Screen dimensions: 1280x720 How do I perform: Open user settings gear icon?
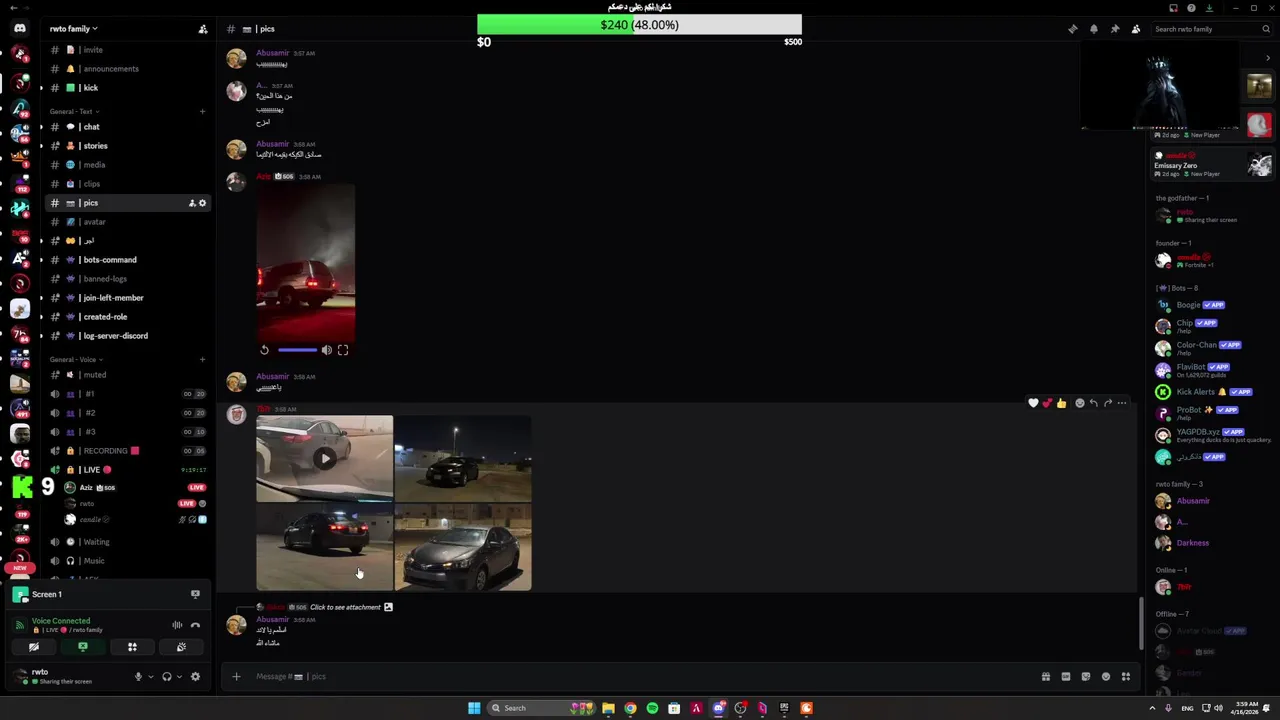pyautogui.click(x=195, y=677)
